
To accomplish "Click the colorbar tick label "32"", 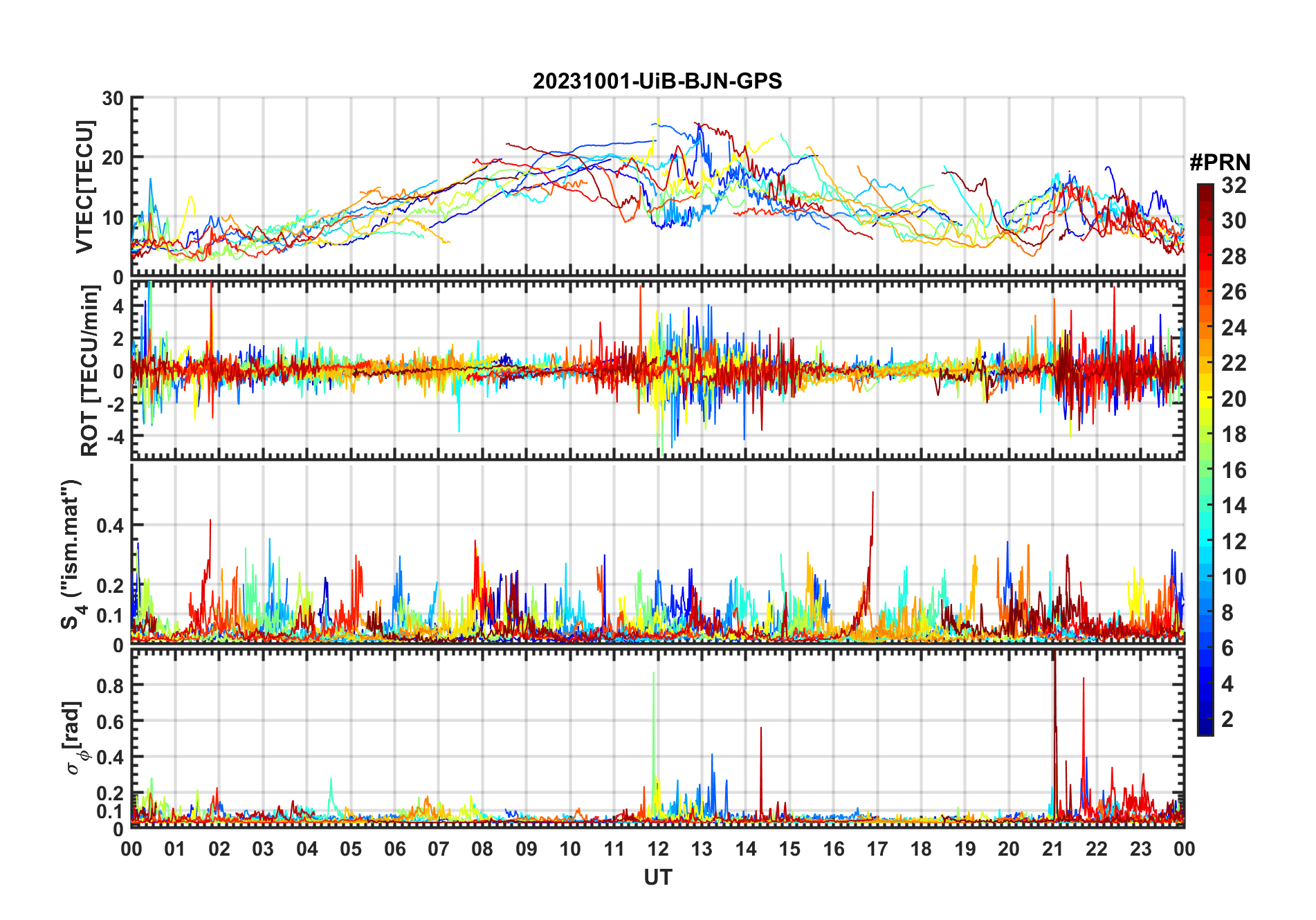I will [1234, 185].
